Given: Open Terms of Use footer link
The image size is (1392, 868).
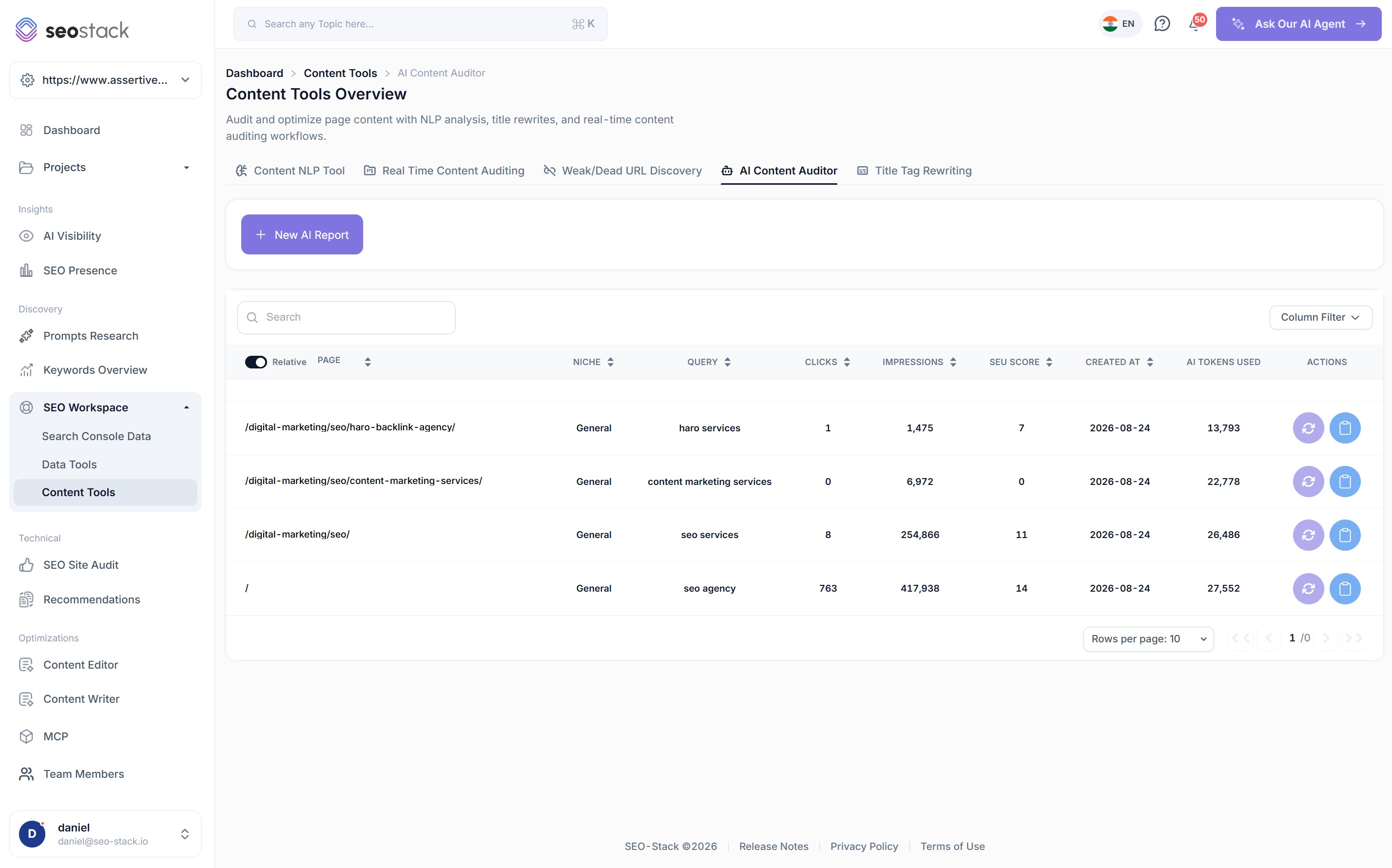Looking at the screenshot, I should click(952, 846).
